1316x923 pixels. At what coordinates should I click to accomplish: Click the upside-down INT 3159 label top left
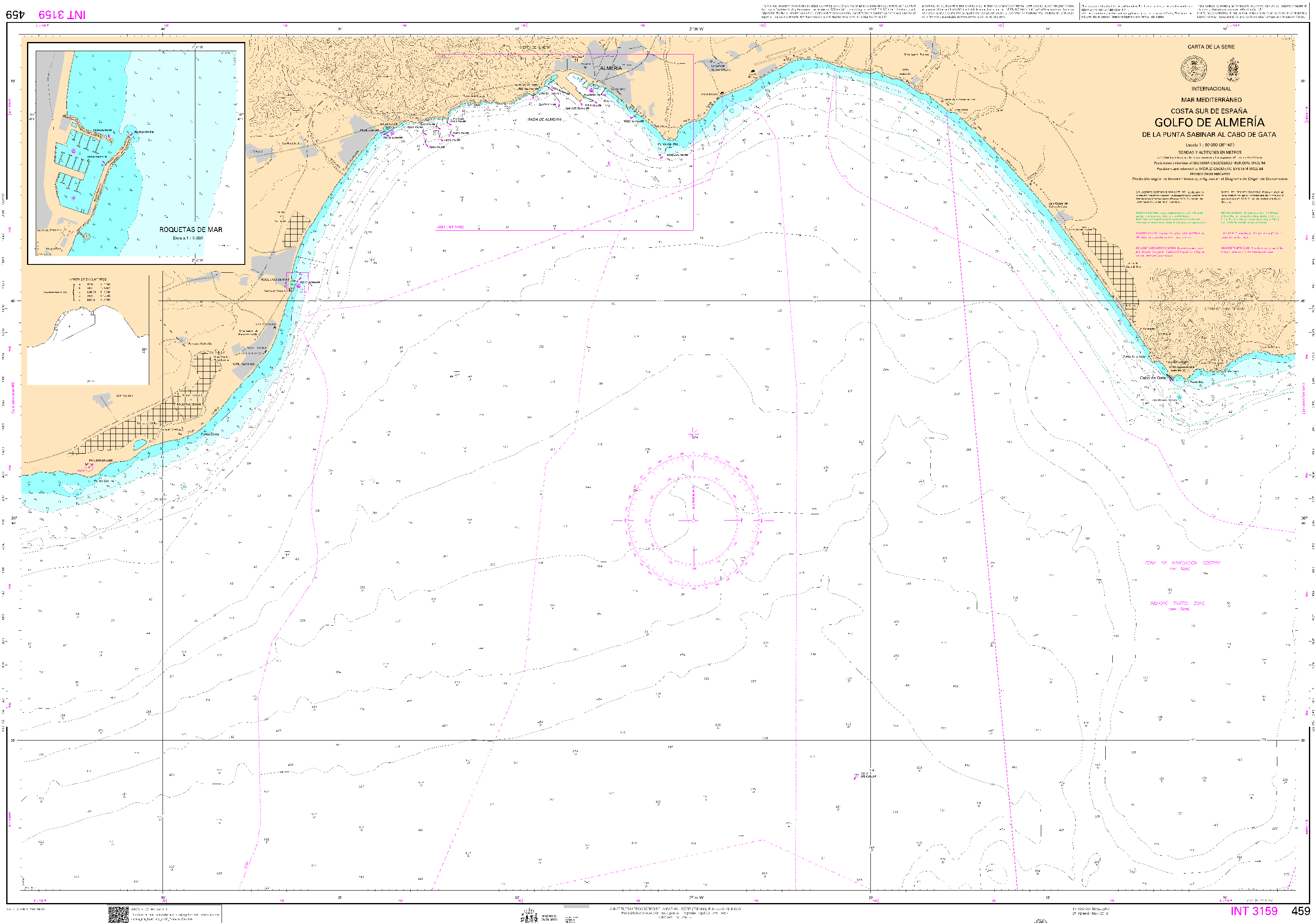click(x=62, y=15)
